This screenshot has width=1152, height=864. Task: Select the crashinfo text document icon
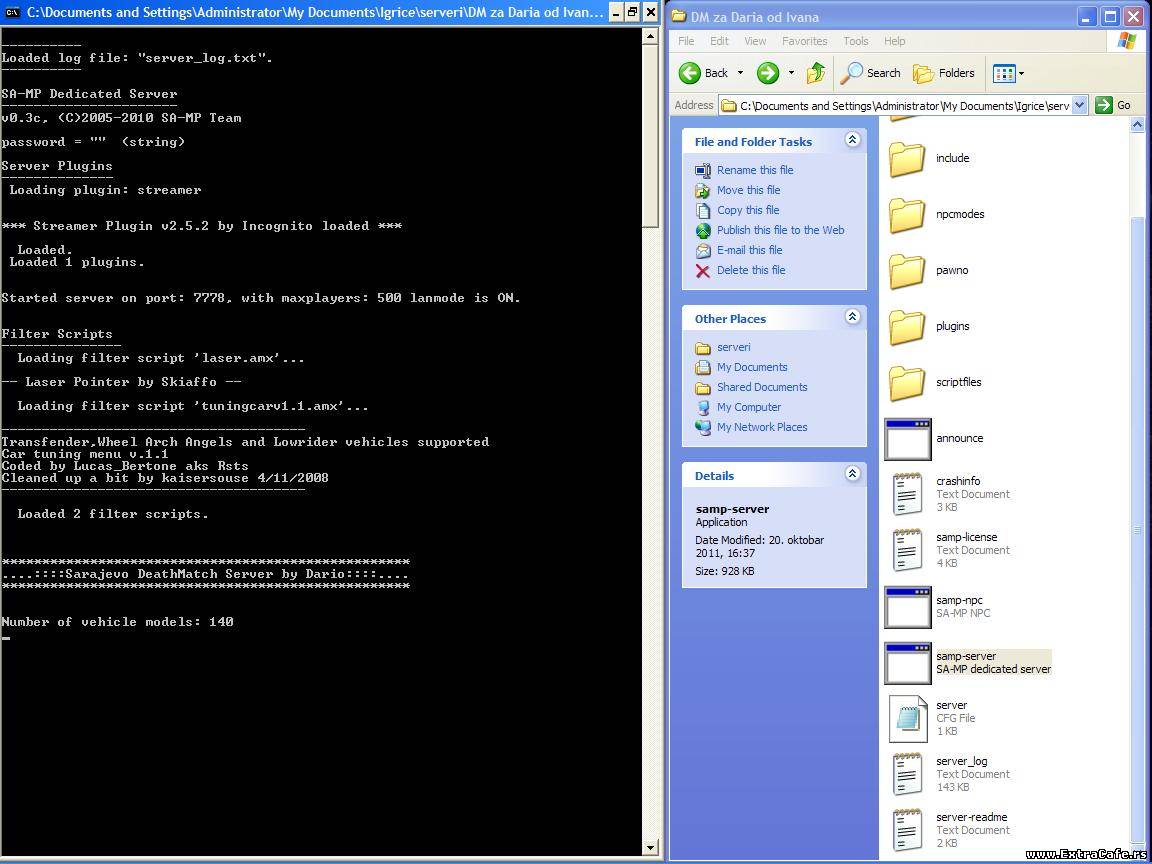pos(907,494)
